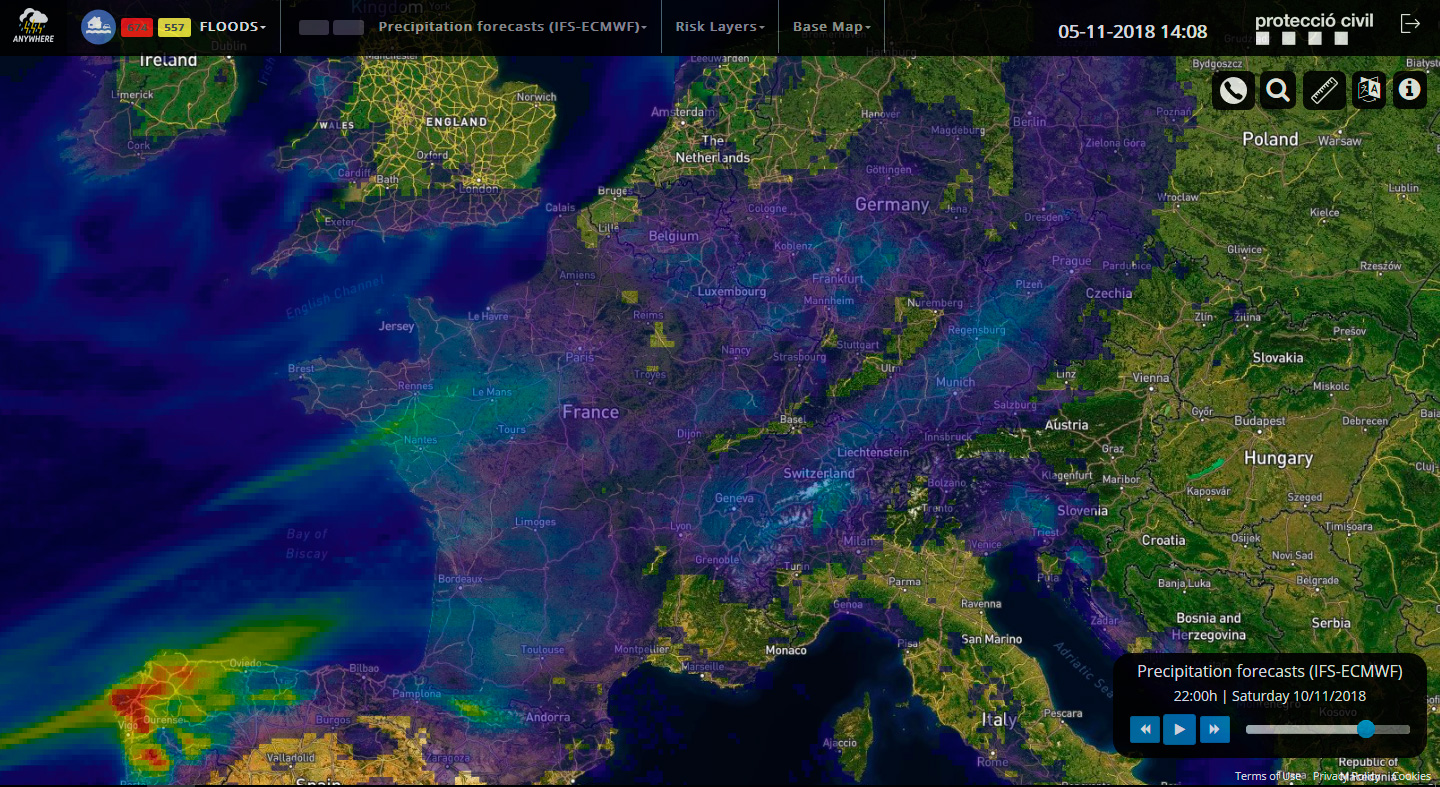Click the blue flood house icon
This screenshot has width=1440, height=787.
pos(98,27)
